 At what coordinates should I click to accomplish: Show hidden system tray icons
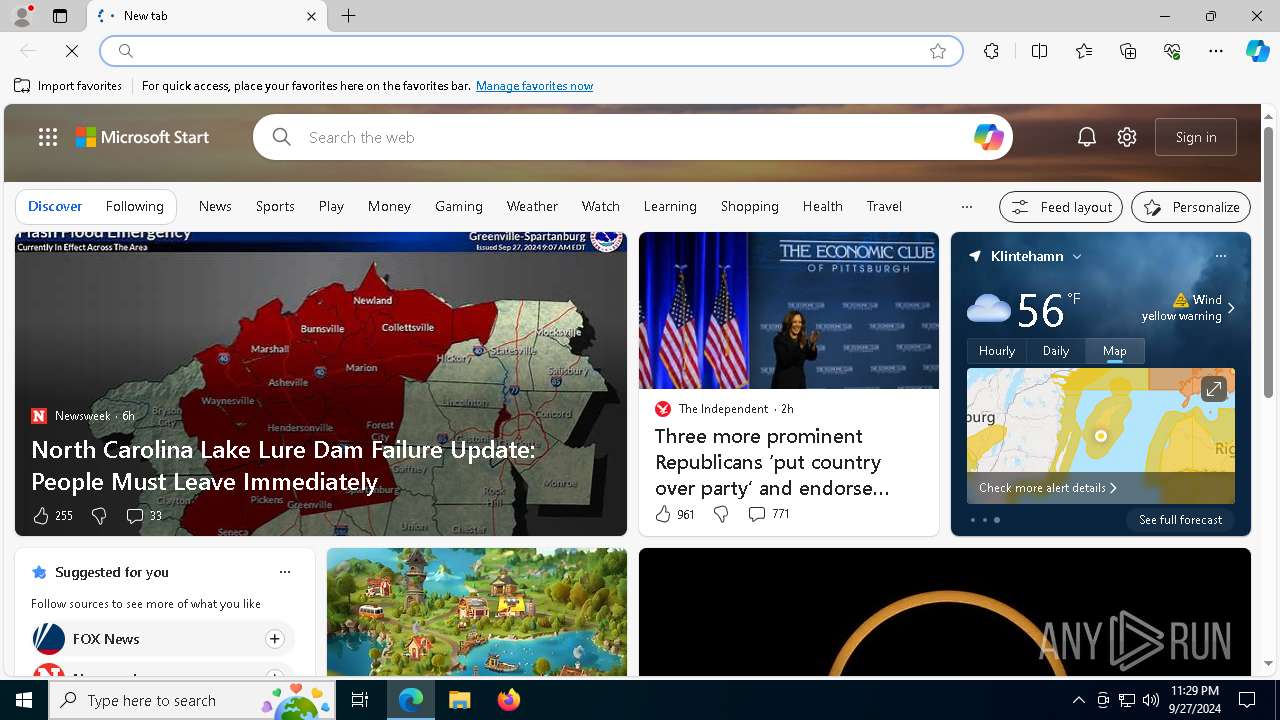[1078, 700]
